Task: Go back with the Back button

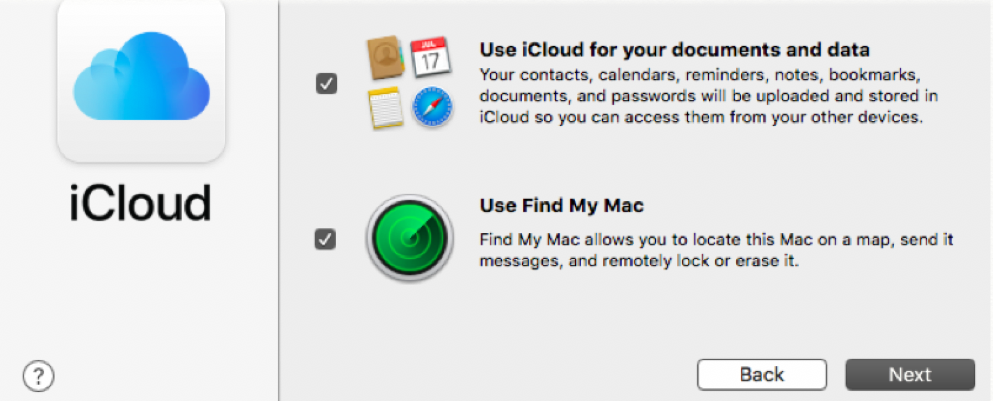Action: pyautogui.click(x=761, y=375)
